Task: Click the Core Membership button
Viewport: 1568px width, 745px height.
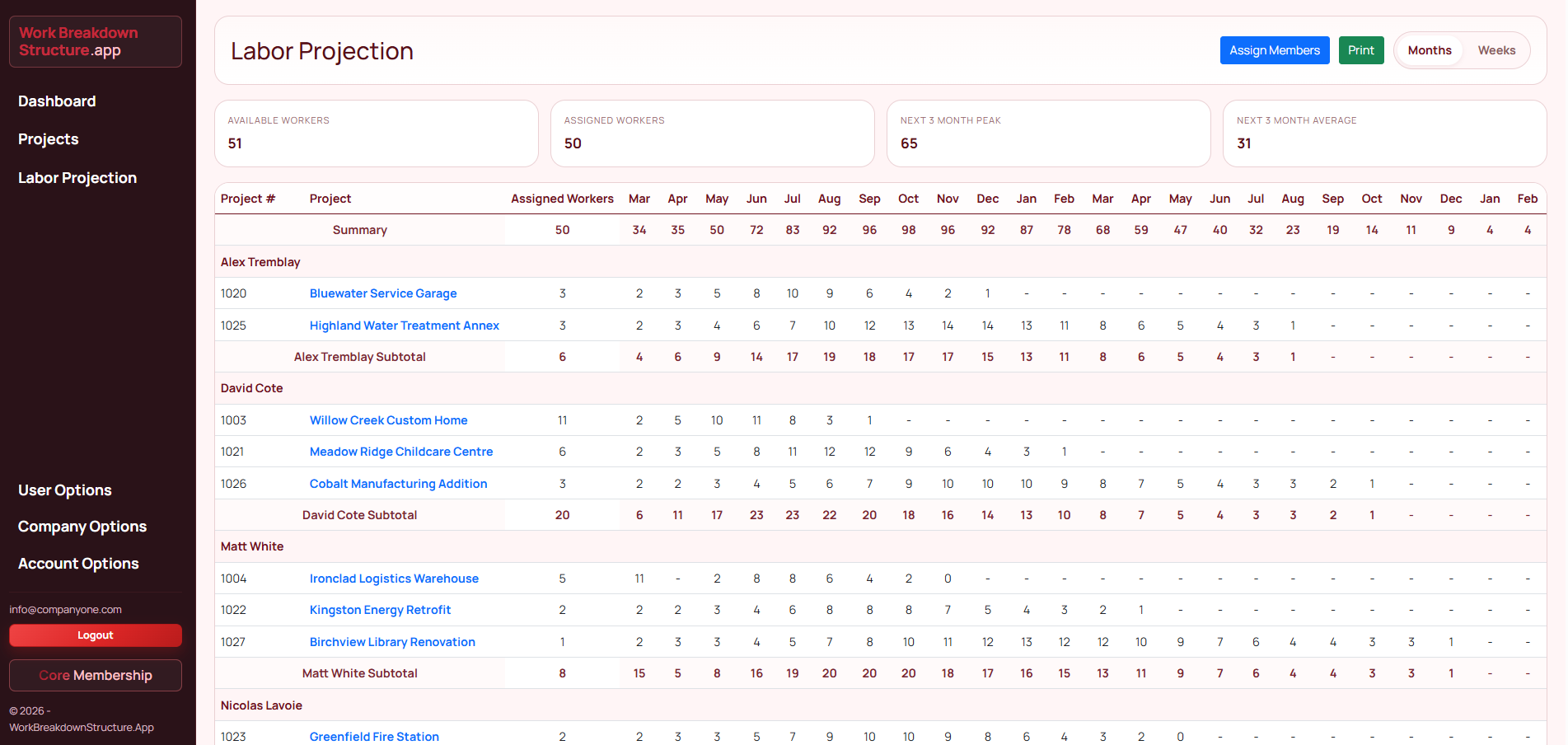Action: 96,676
